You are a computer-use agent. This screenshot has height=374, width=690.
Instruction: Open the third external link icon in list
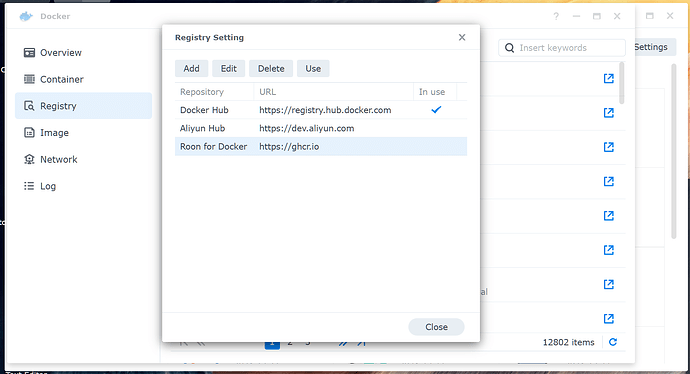pos(609,147)
